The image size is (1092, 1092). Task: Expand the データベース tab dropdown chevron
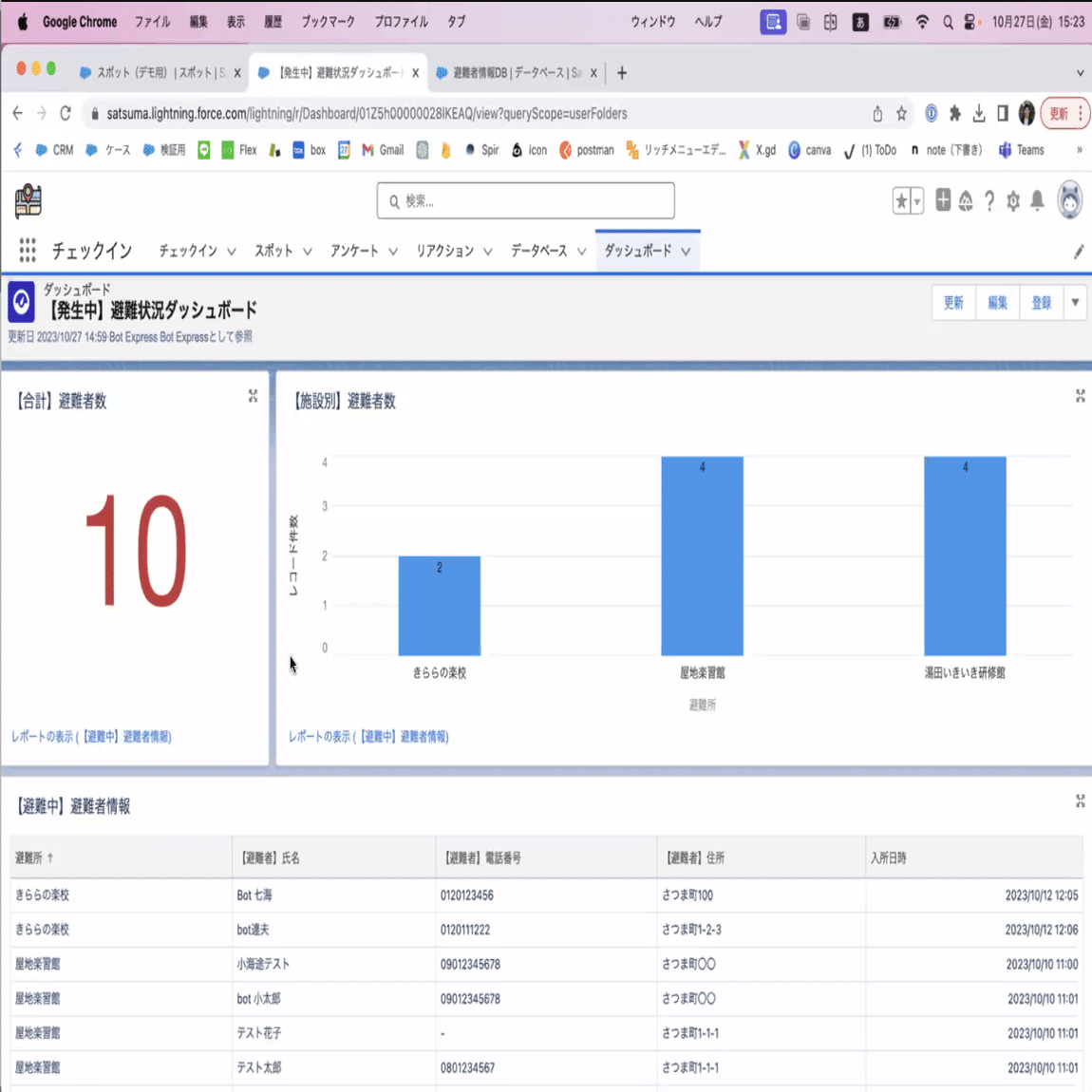[581, 252]
